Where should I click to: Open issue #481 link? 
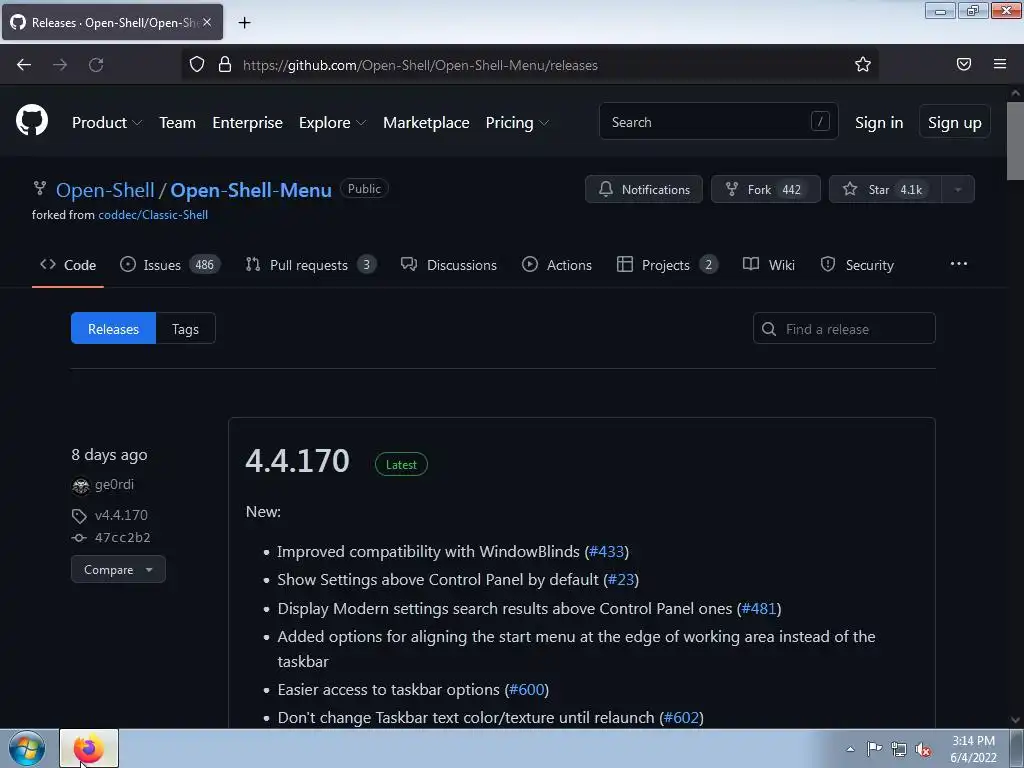[759, 609]
